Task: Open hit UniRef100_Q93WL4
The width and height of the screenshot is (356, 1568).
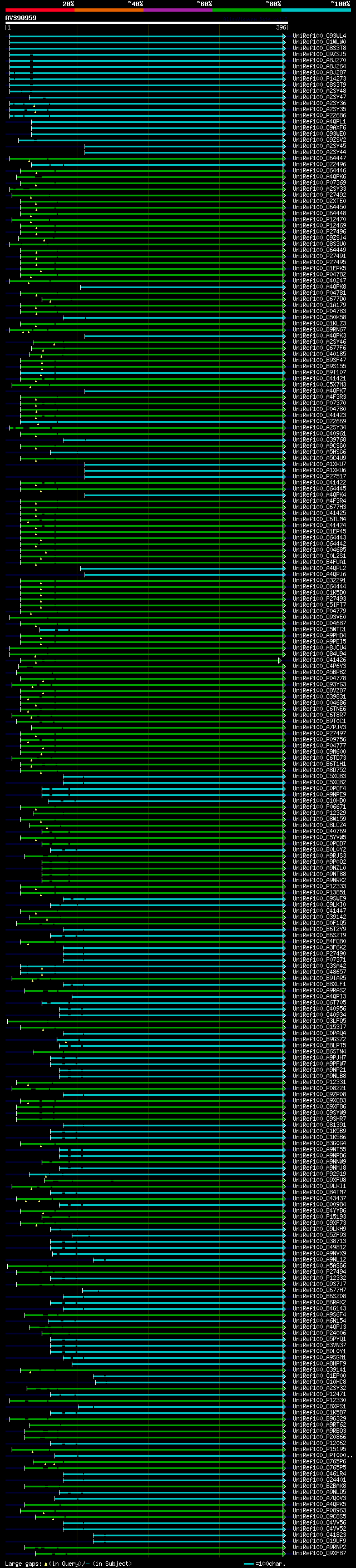Action: point(319,36)
